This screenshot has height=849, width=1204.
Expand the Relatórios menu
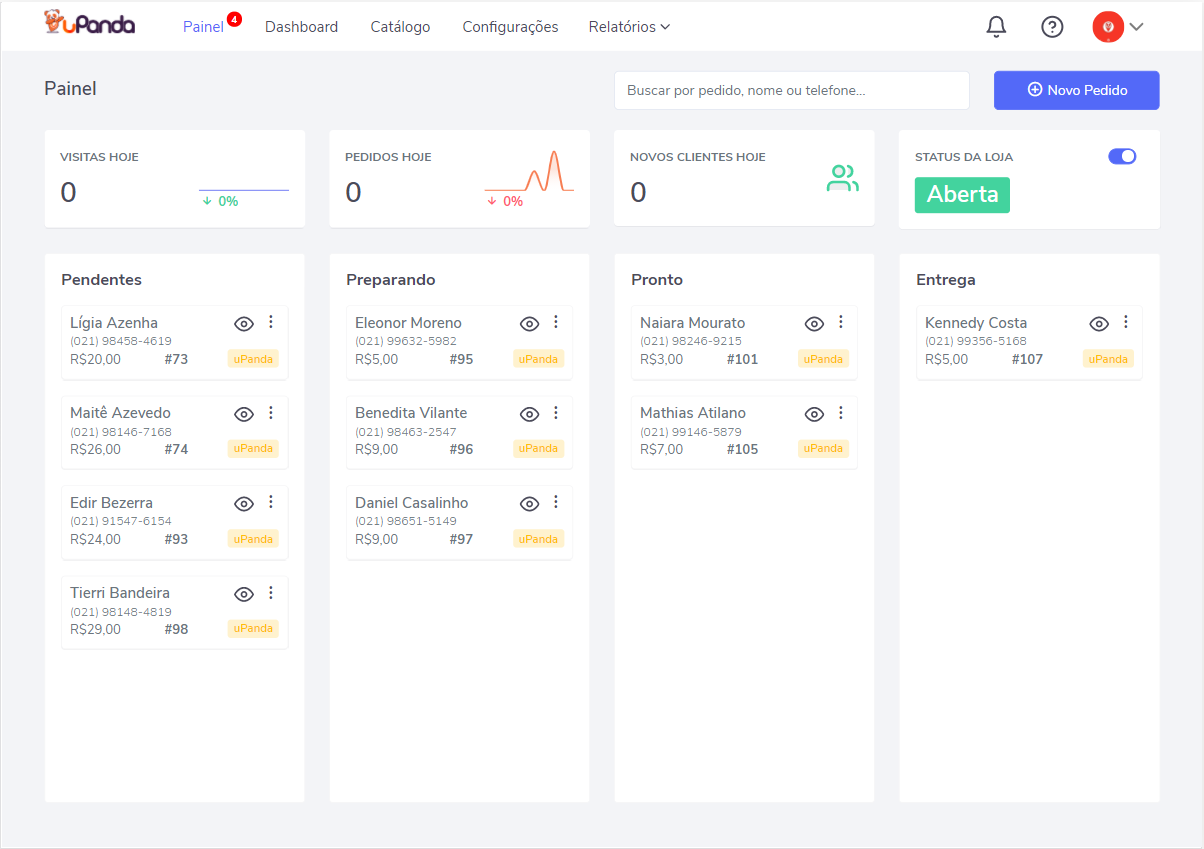pyautogui.click(x=629, y=27)
